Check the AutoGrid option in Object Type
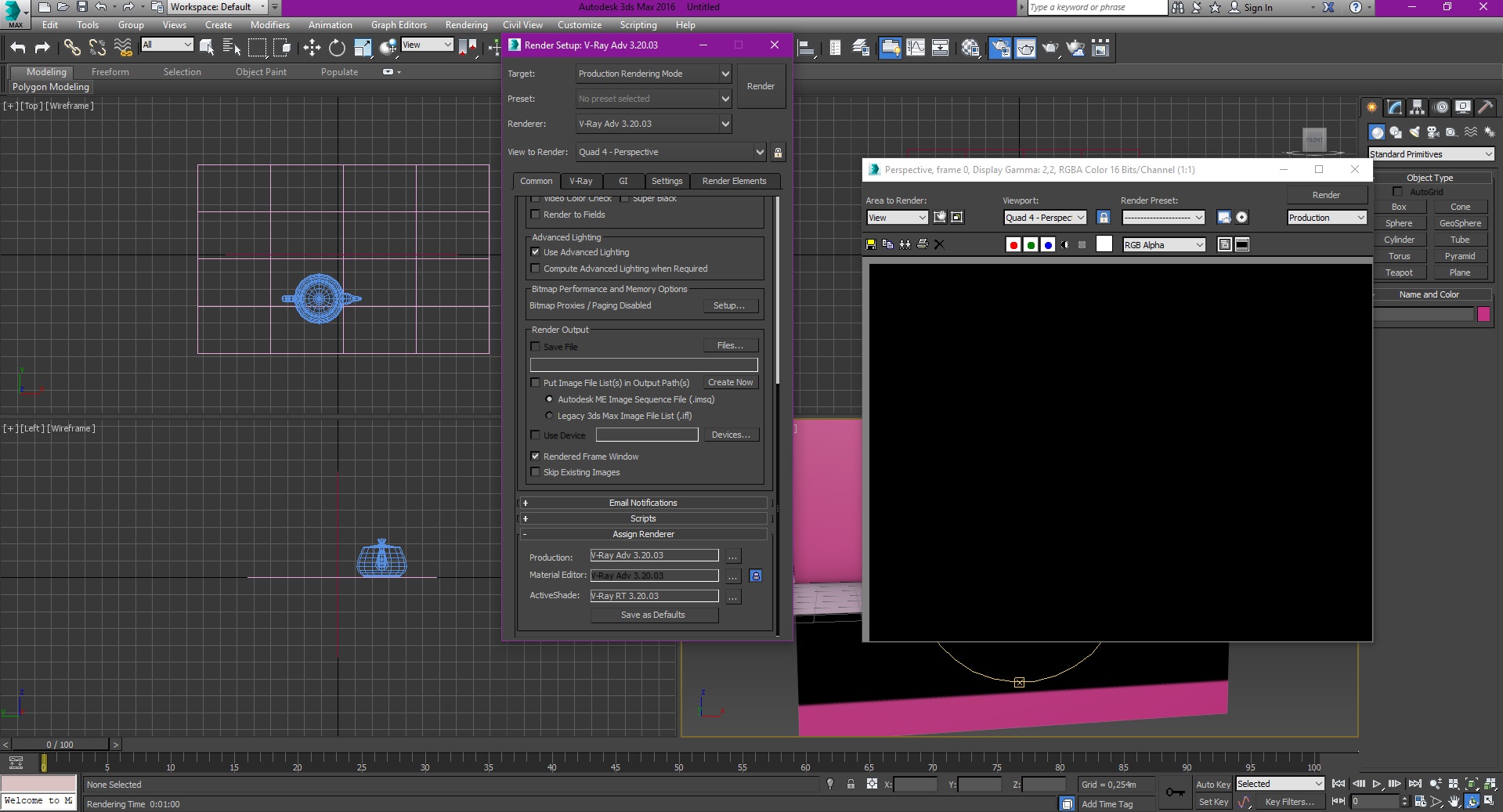The height and width of the screenshot is (812, 1503). click(x=1397, y=192)
